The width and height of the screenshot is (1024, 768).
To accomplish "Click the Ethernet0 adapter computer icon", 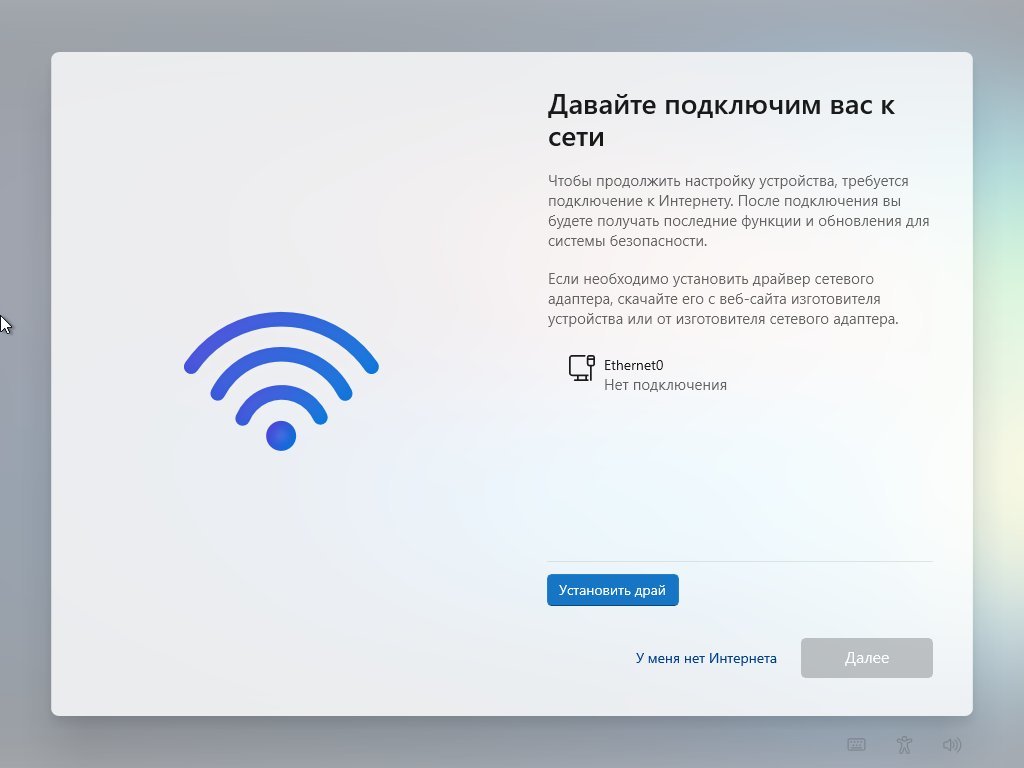I will (x=581, y=368).
